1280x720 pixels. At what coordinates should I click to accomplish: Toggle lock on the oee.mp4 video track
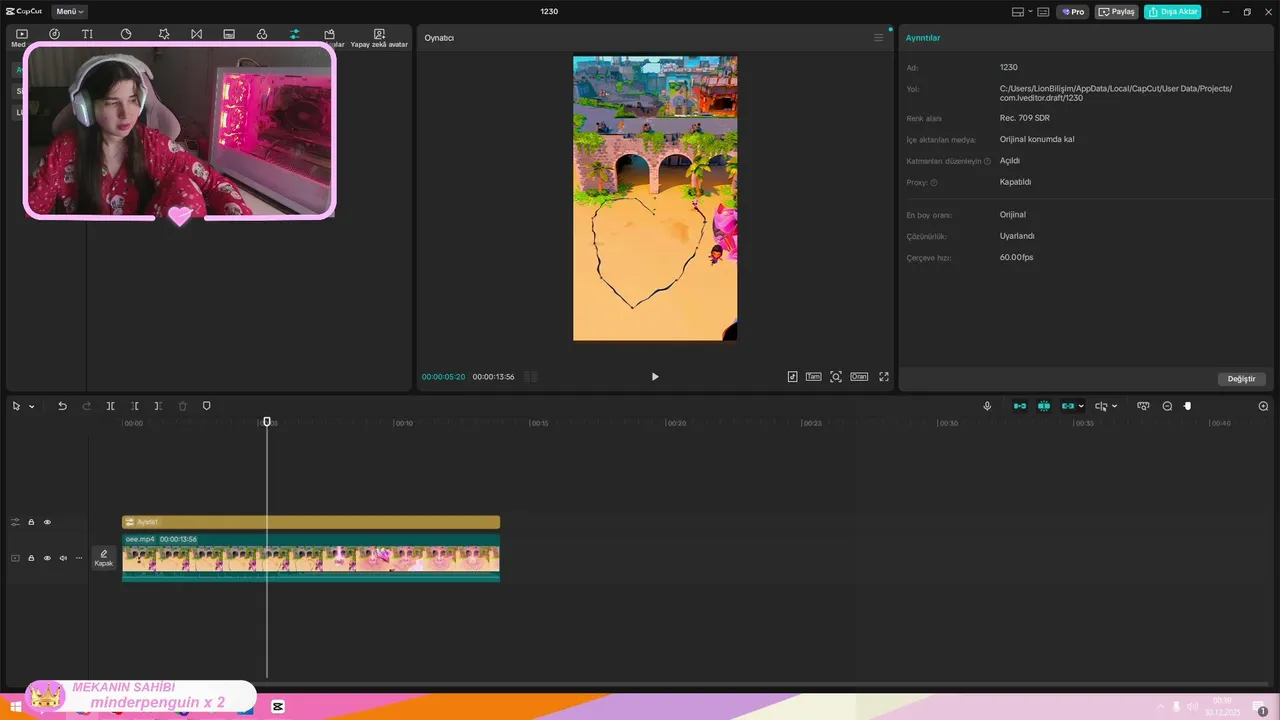pyautogui.click(x=31, y=558)
